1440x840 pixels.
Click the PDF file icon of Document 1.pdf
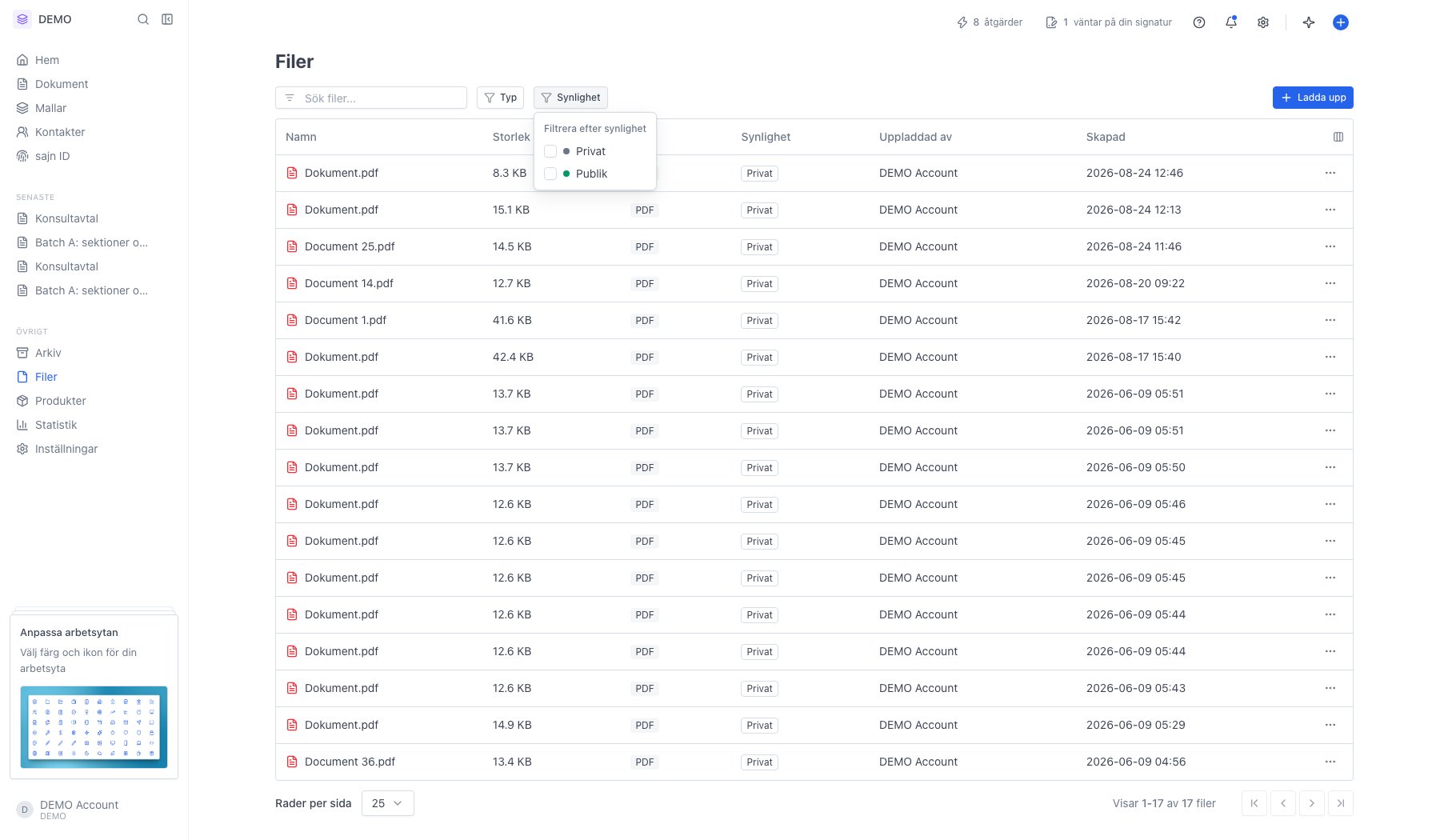[292, 320]
